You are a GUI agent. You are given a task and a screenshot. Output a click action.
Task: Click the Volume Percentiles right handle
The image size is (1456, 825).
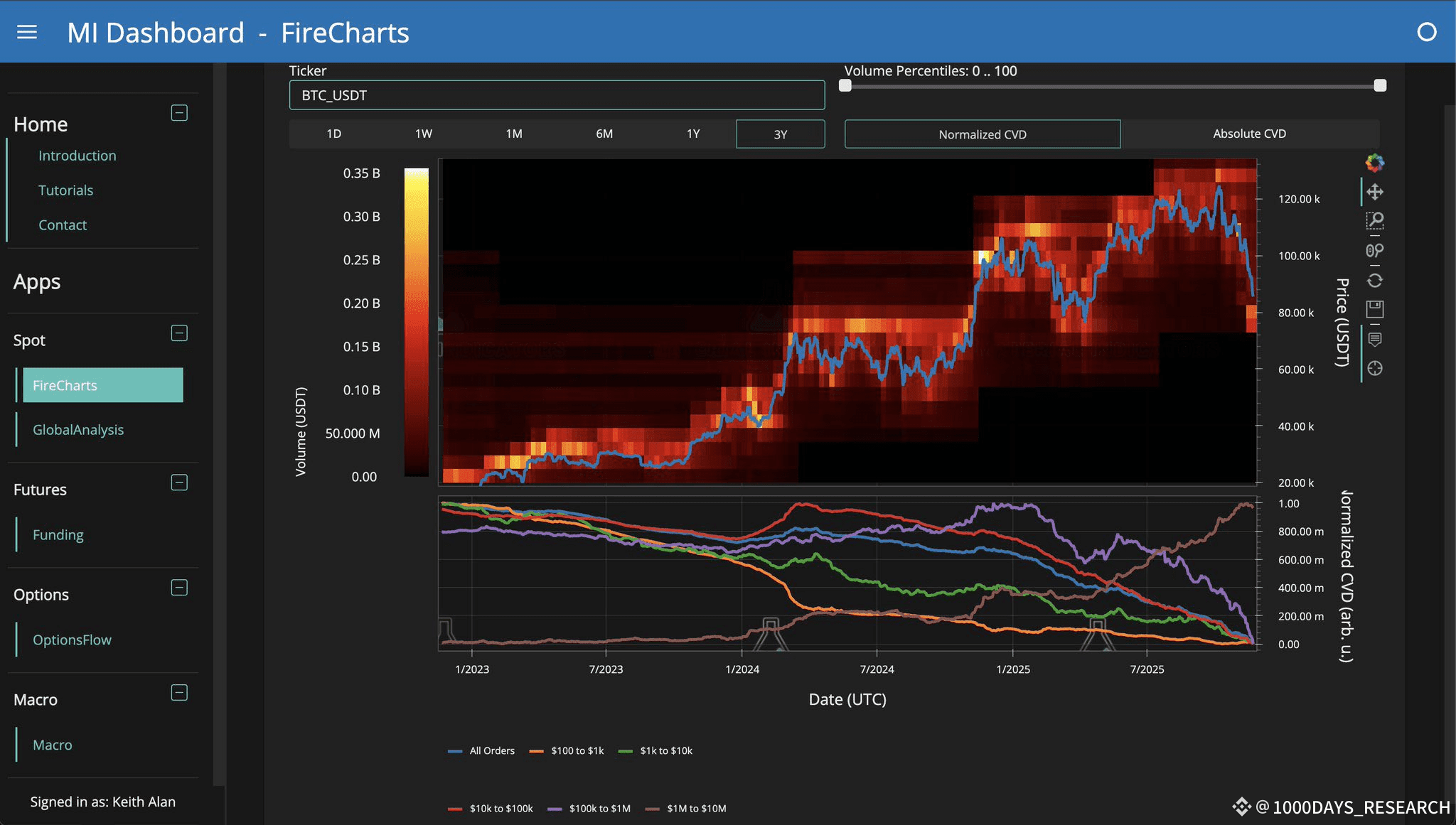[x=1380, y=85]
